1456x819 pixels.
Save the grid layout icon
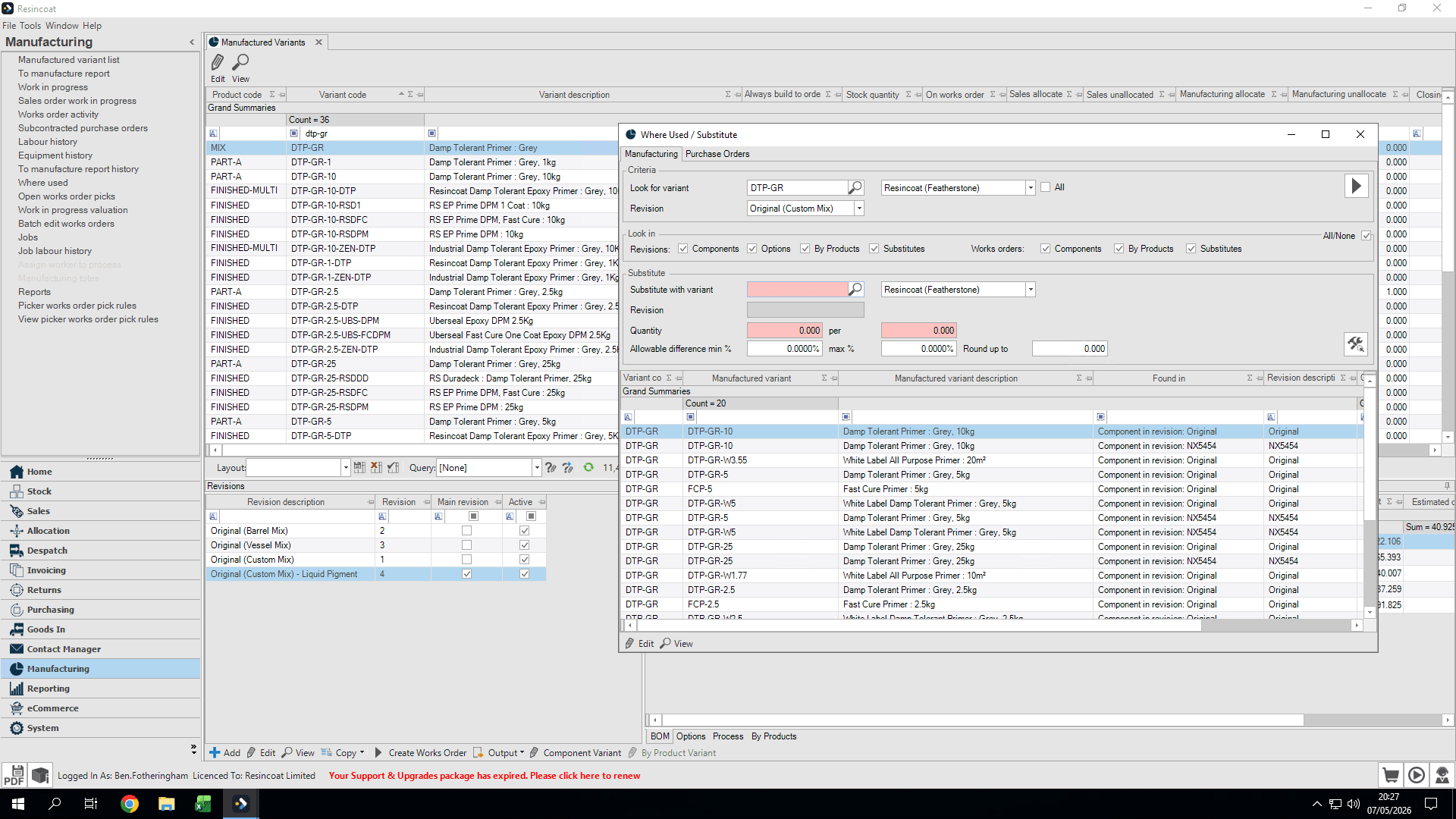click(359, 468)
